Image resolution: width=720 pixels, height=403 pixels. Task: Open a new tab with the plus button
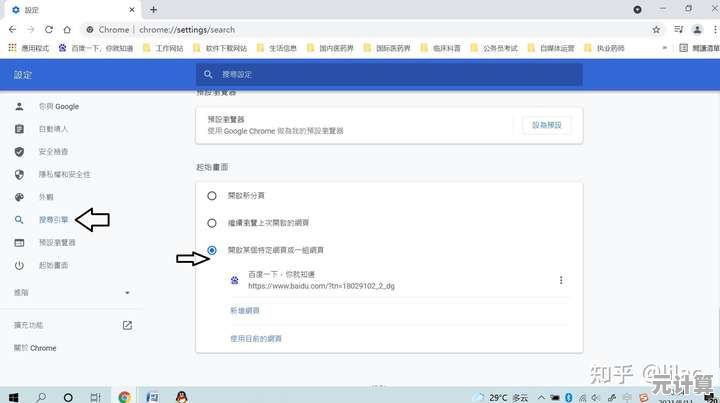(x=153, y=10)
